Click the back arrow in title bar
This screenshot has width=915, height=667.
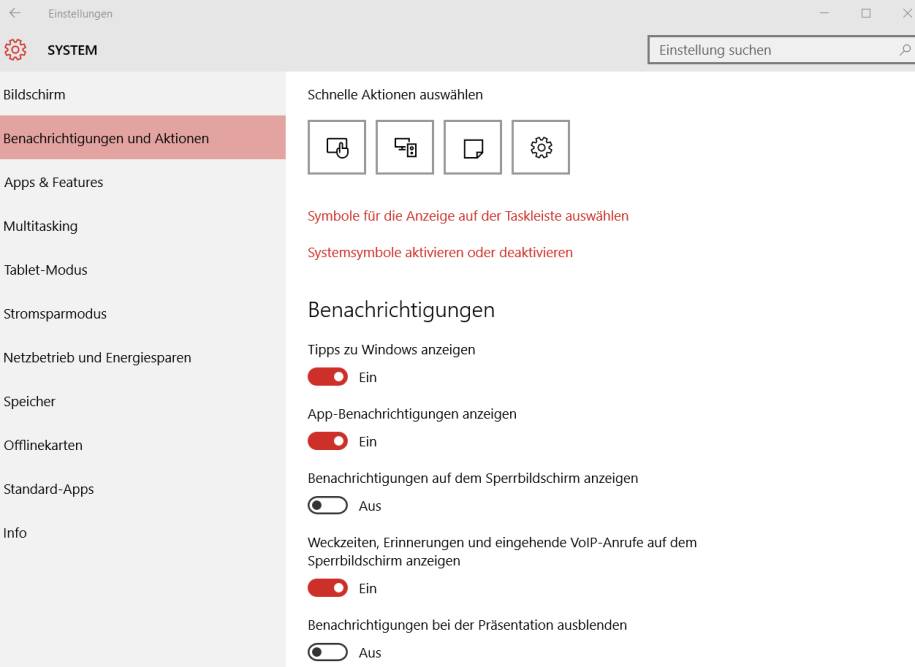coord(15,13)
